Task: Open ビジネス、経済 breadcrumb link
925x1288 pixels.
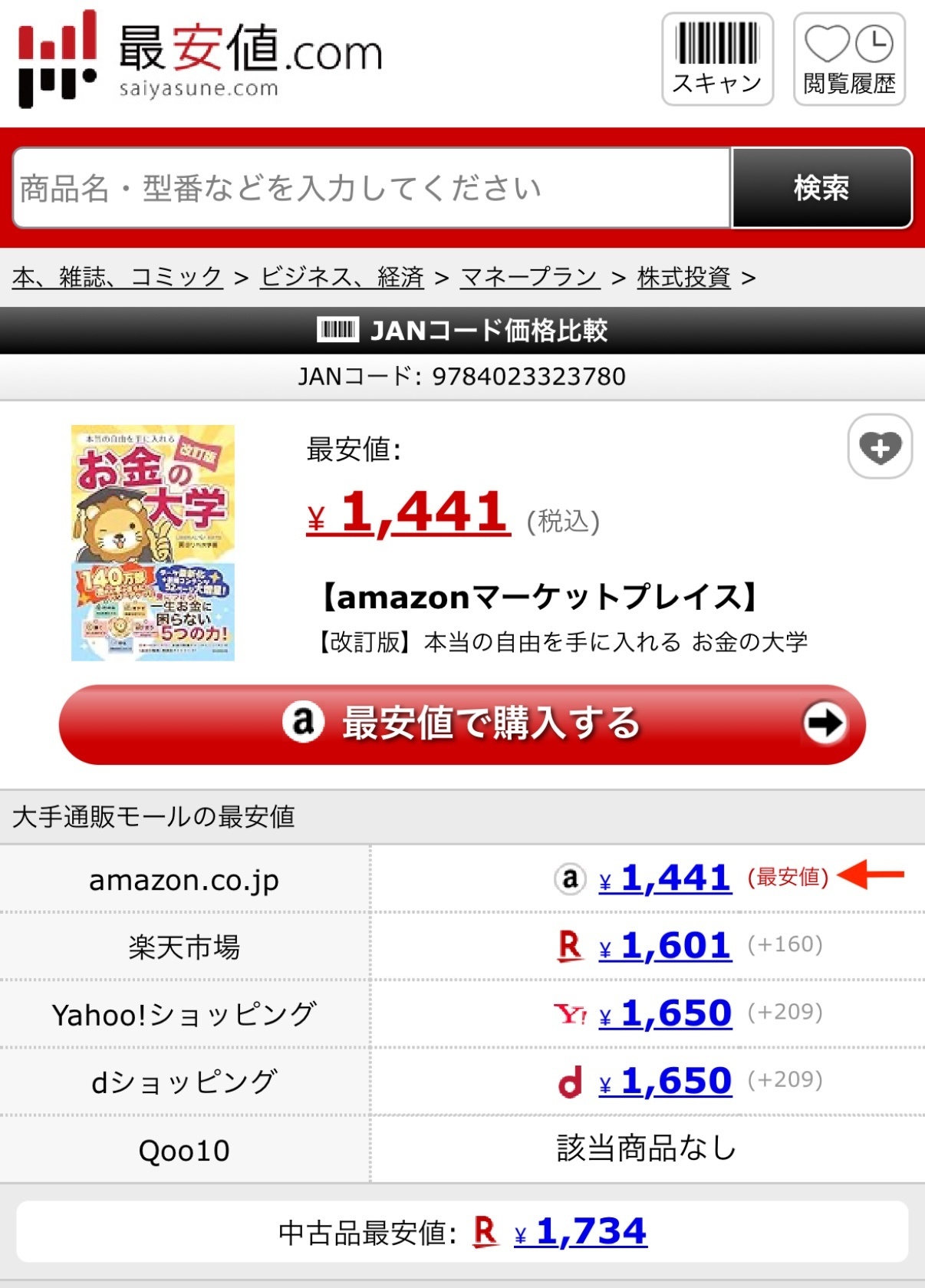Action: 342,277
